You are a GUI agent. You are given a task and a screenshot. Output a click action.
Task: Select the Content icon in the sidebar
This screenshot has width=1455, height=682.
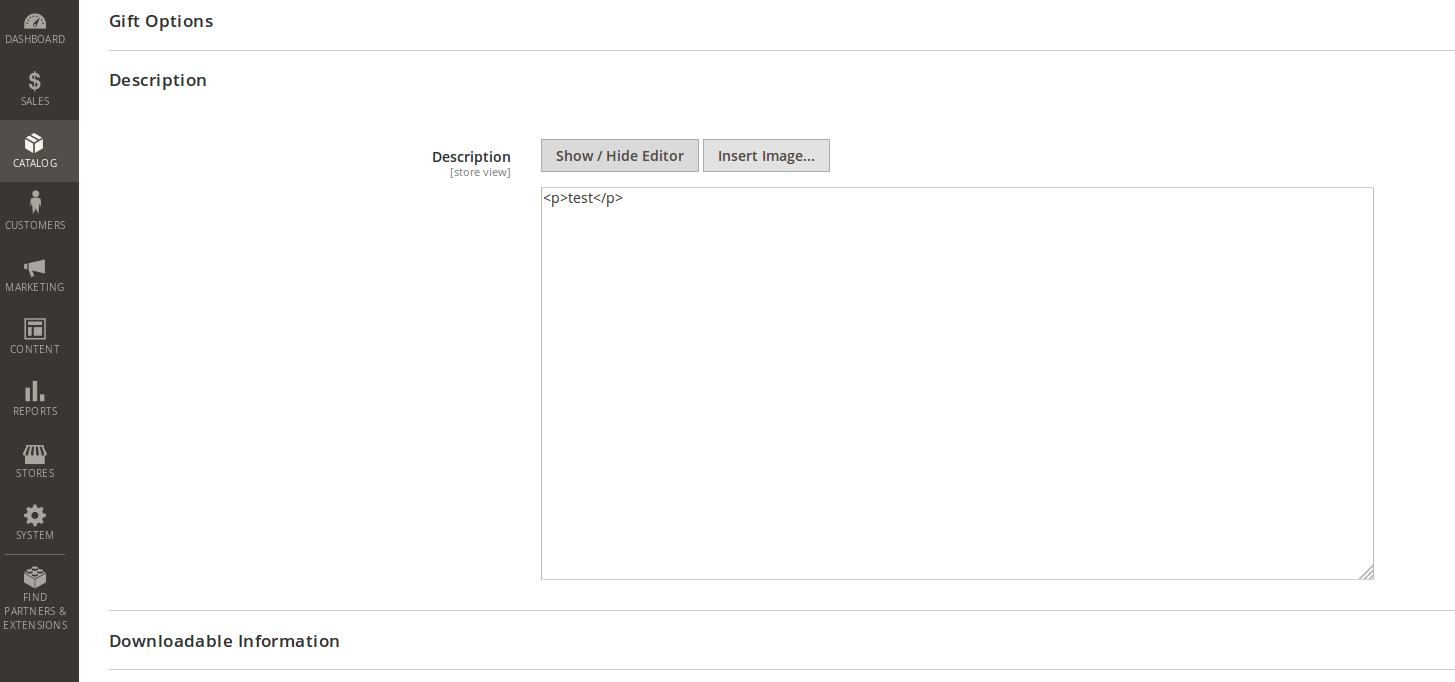[35, 336]
